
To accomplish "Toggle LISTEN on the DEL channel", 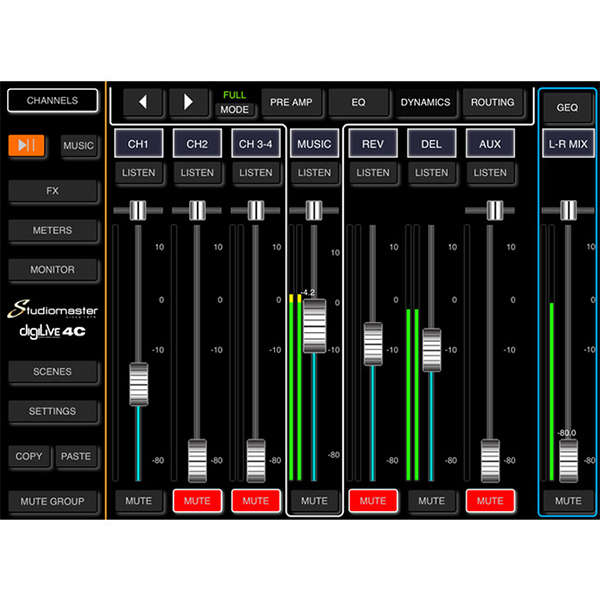I will (x=431, y=173).
